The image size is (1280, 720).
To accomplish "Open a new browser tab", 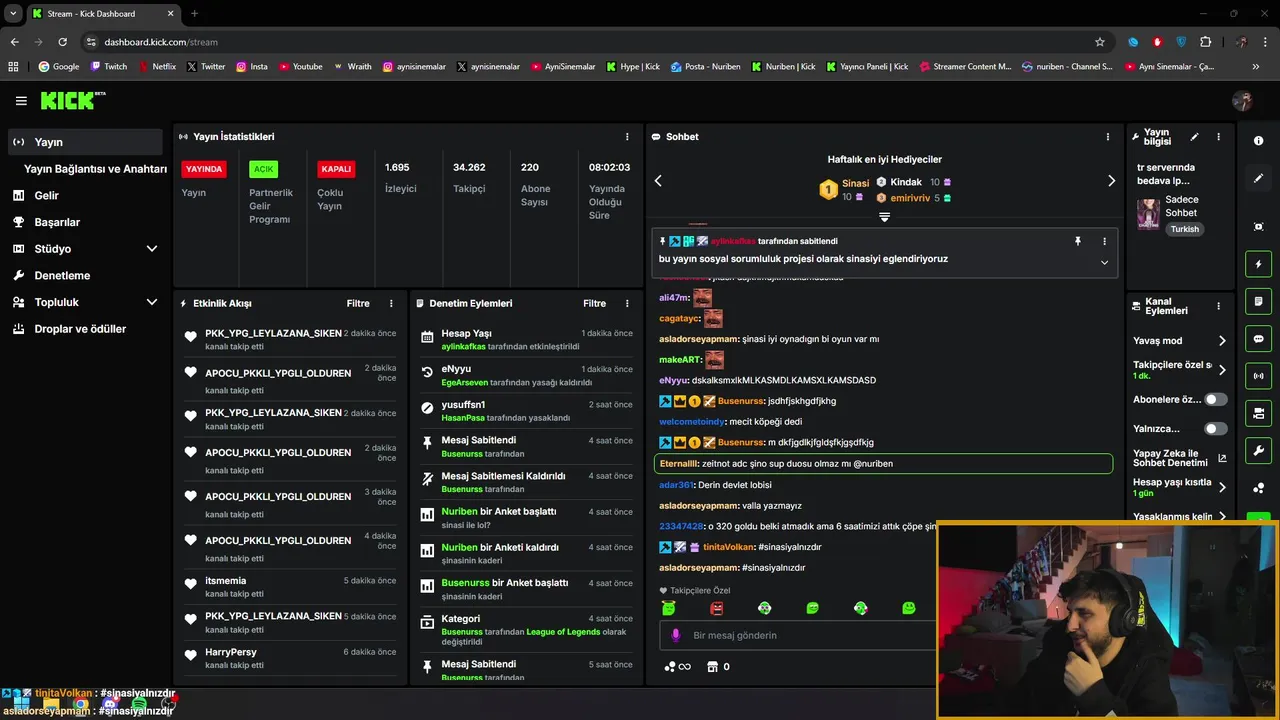I will click(x=194, y=14).
